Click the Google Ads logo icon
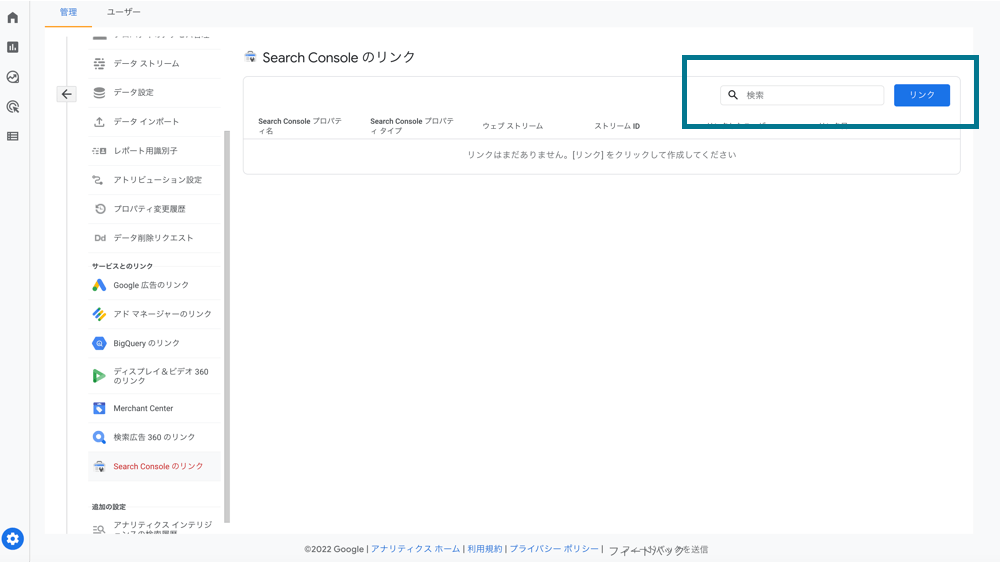 [x=99, y=285]
